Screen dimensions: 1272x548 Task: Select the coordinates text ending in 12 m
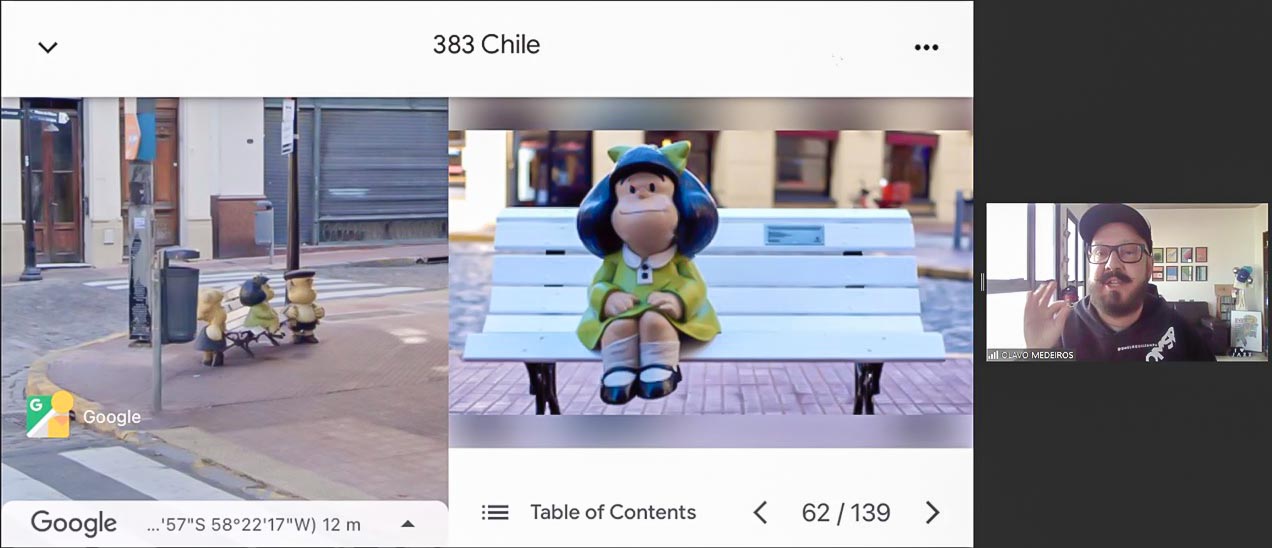(254, 524)
